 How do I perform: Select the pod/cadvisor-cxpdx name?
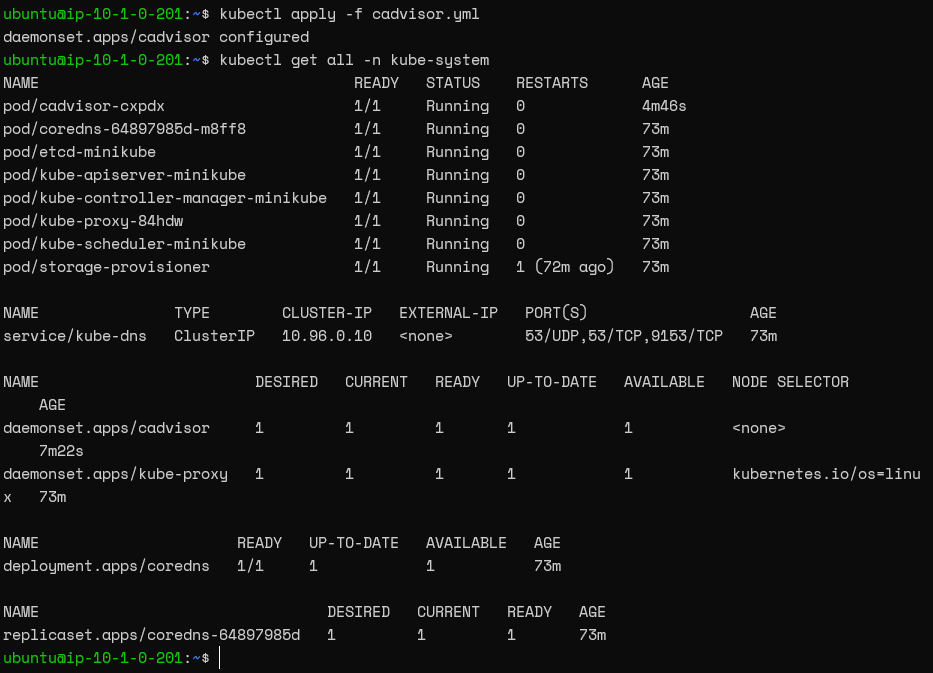(84, 106)
